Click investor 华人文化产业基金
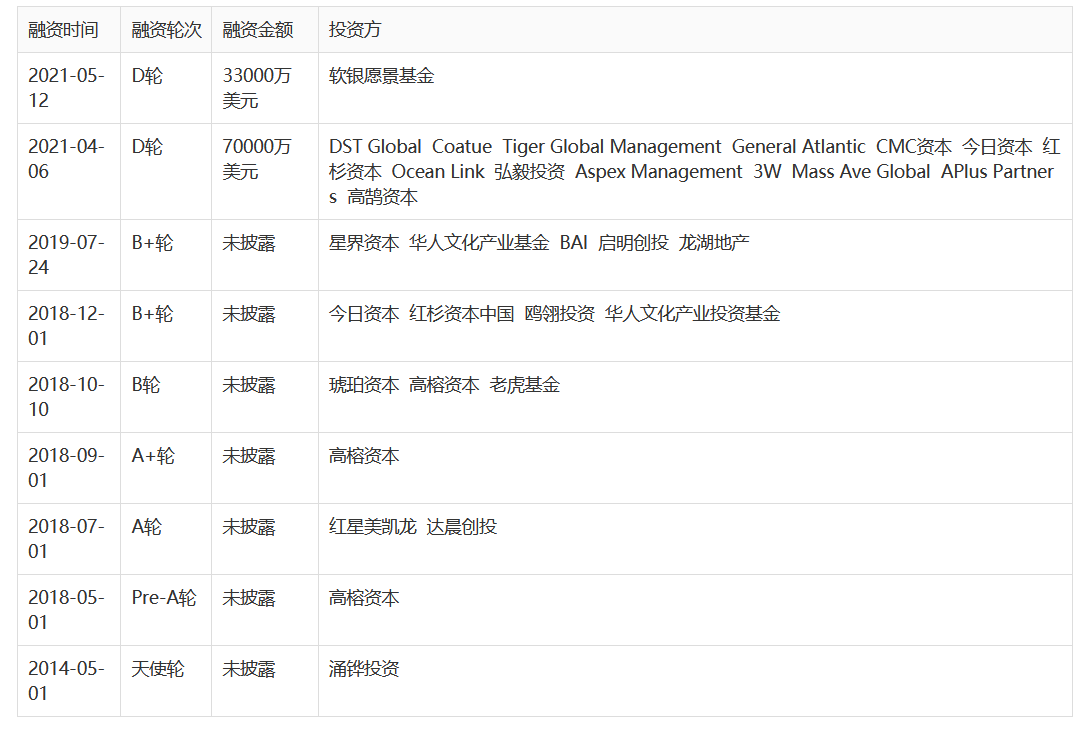The height and width of the screenshot is (733, 1088). tap(479, 242)
